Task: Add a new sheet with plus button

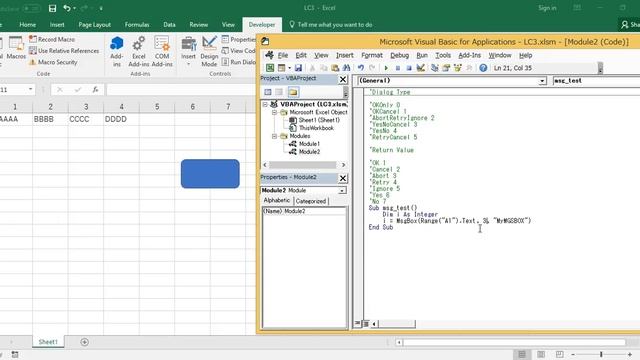Action: tap(84, 342)
